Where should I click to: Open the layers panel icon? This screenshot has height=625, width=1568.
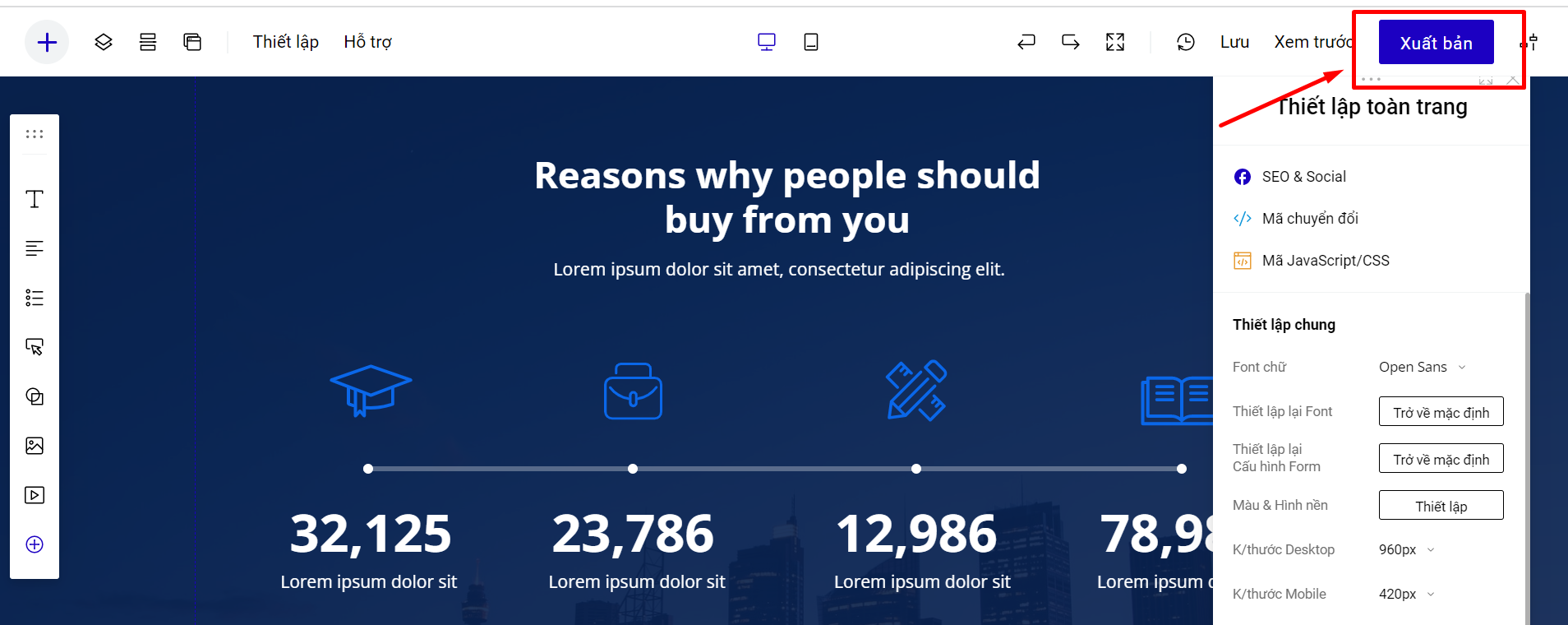coord(104,42)
